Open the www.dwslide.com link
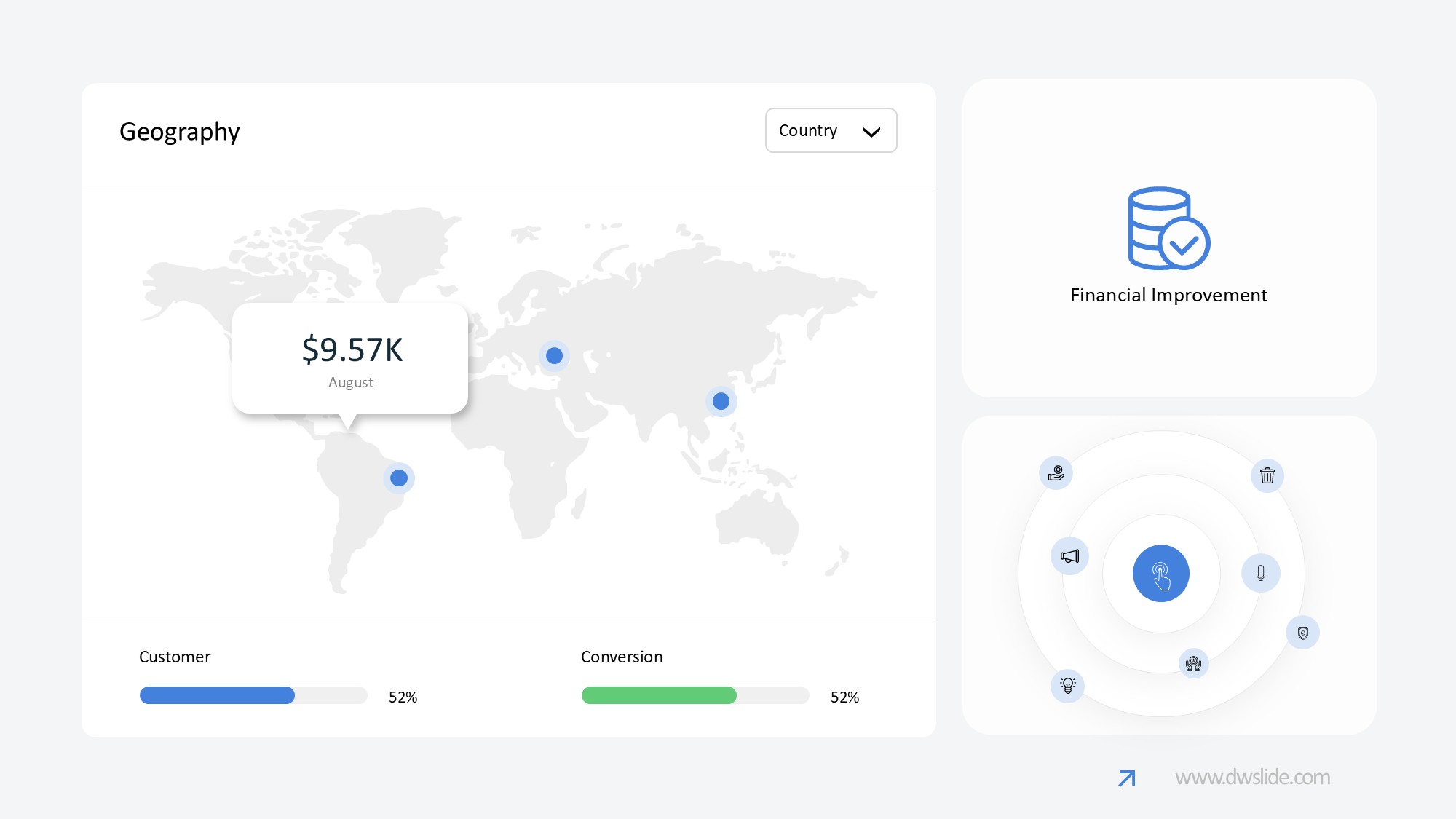 1252,778
